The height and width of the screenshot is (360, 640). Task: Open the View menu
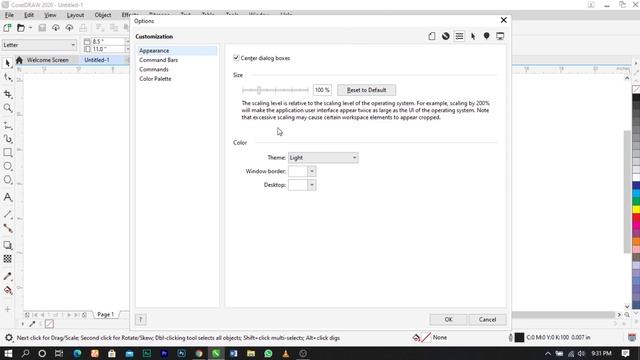(x=50, y=15)
